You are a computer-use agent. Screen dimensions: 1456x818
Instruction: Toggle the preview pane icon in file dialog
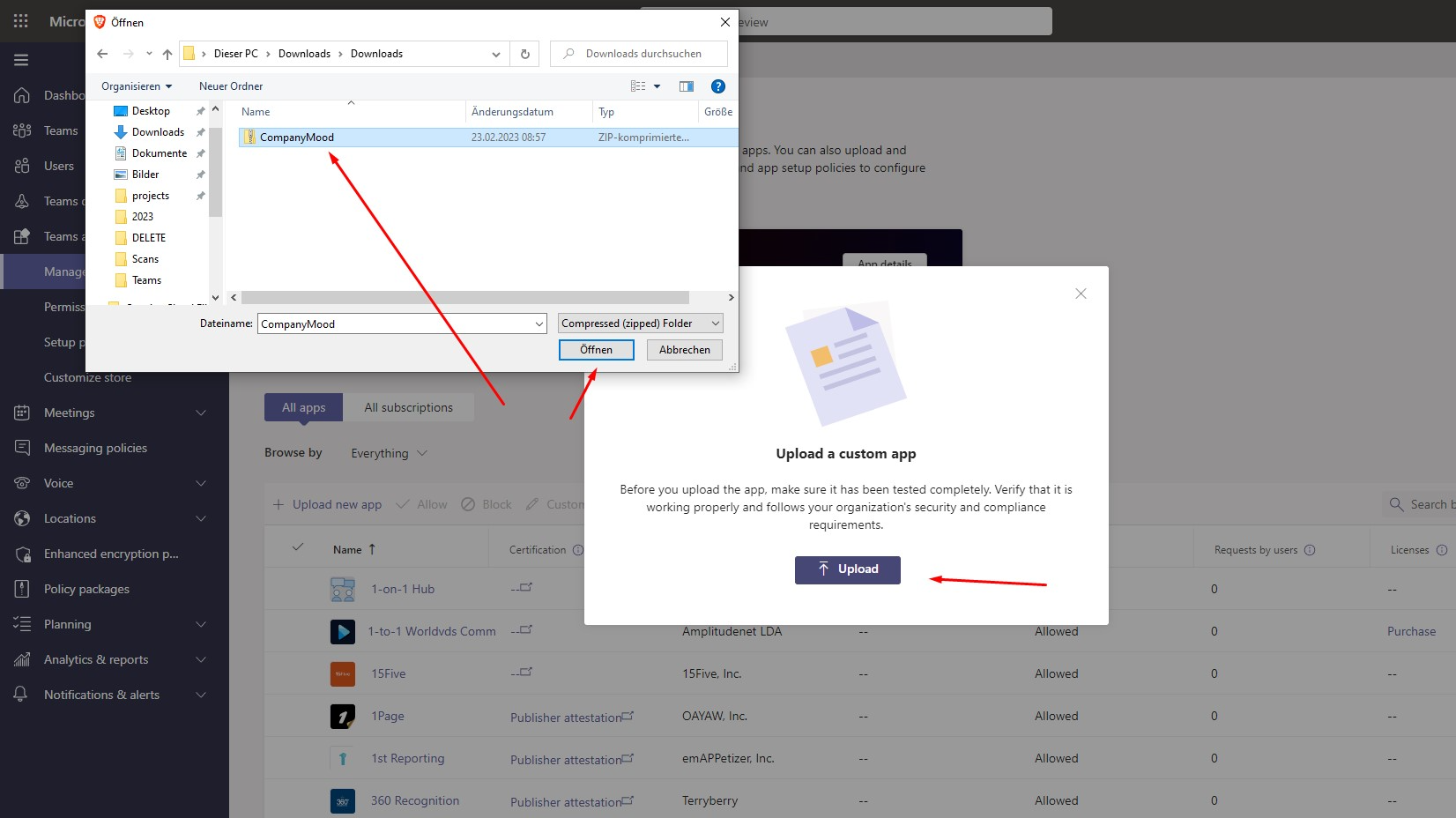(x=687, y=86)
